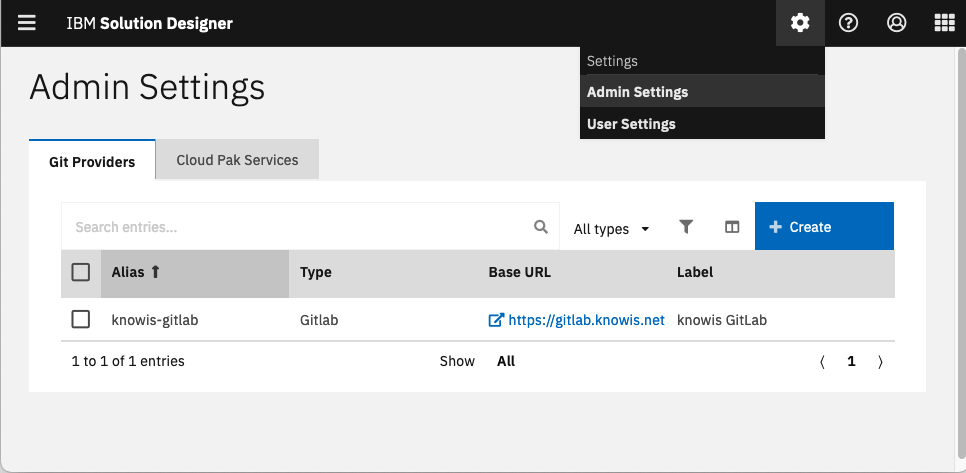
Task: Open the Show All page size selector
Action: click(506, 362)
